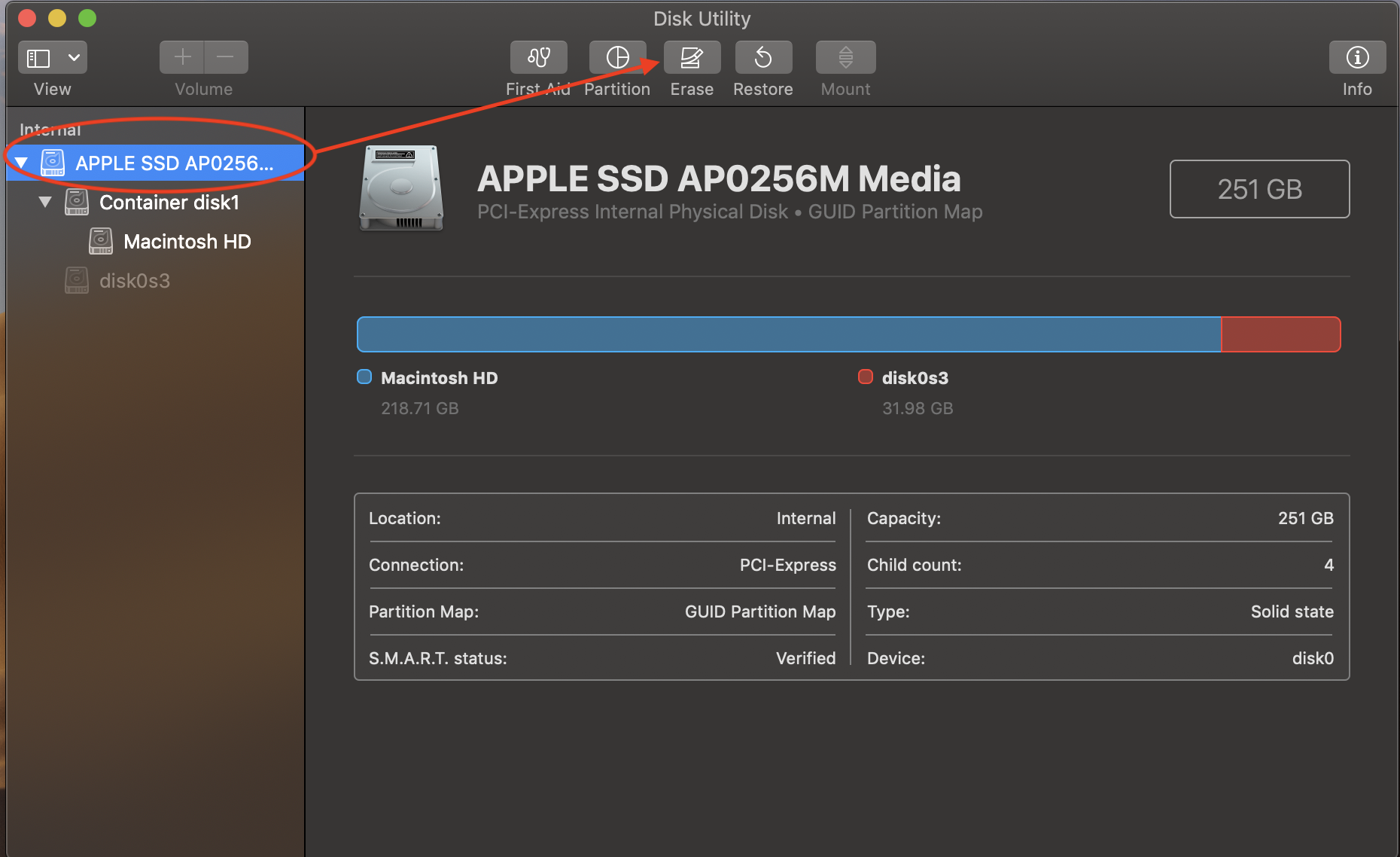
Task: Click the Erase toolbar icon
Action: [x=692, y=57]
